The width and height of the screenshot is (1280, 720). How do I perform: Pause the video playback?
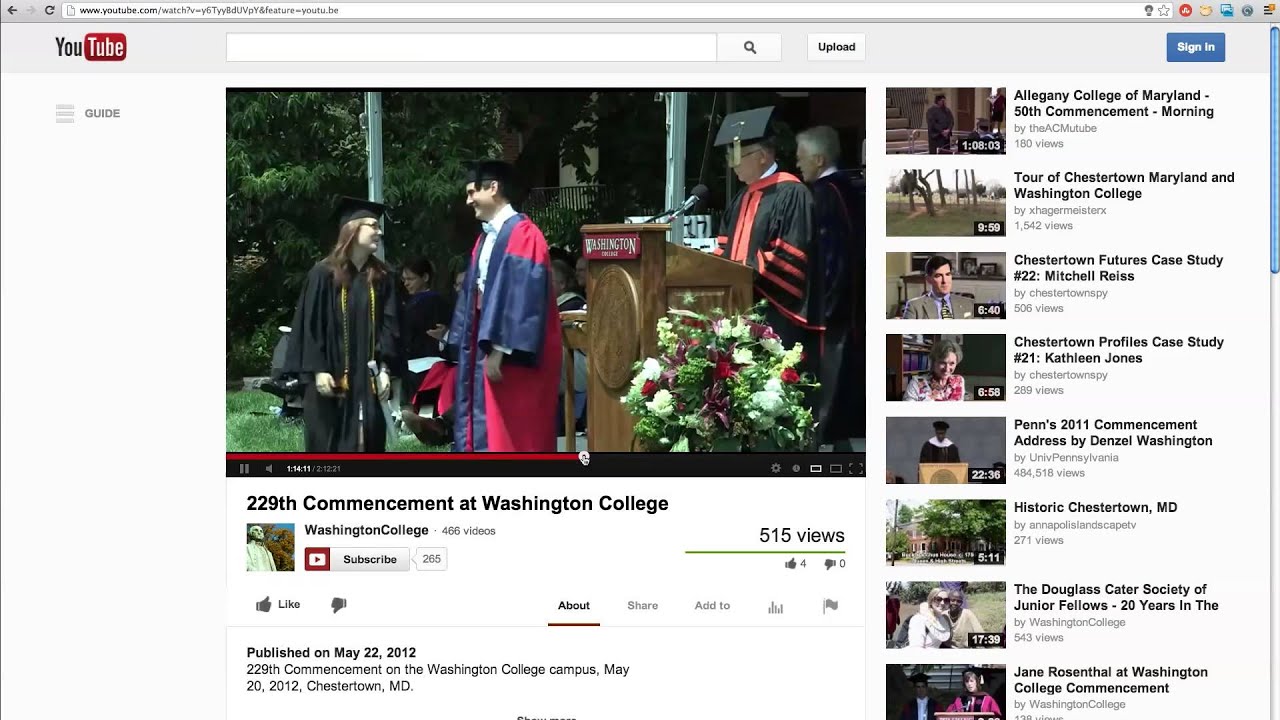click(244, 468)
